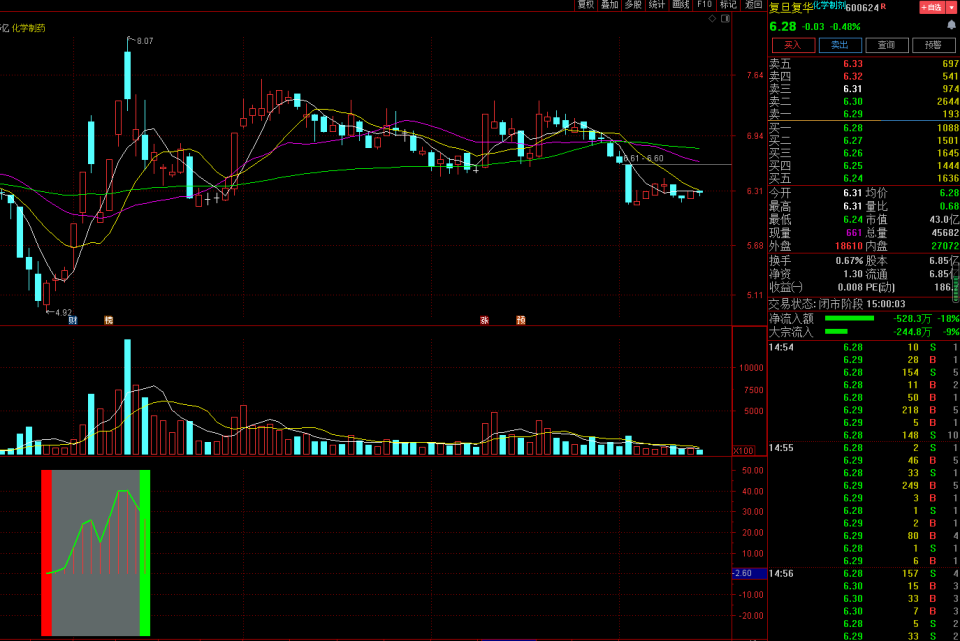Open the dropdown arrow next to 自选
This screenshot has width=960, height=641.
pyautogui.click(x=951, y=7)
